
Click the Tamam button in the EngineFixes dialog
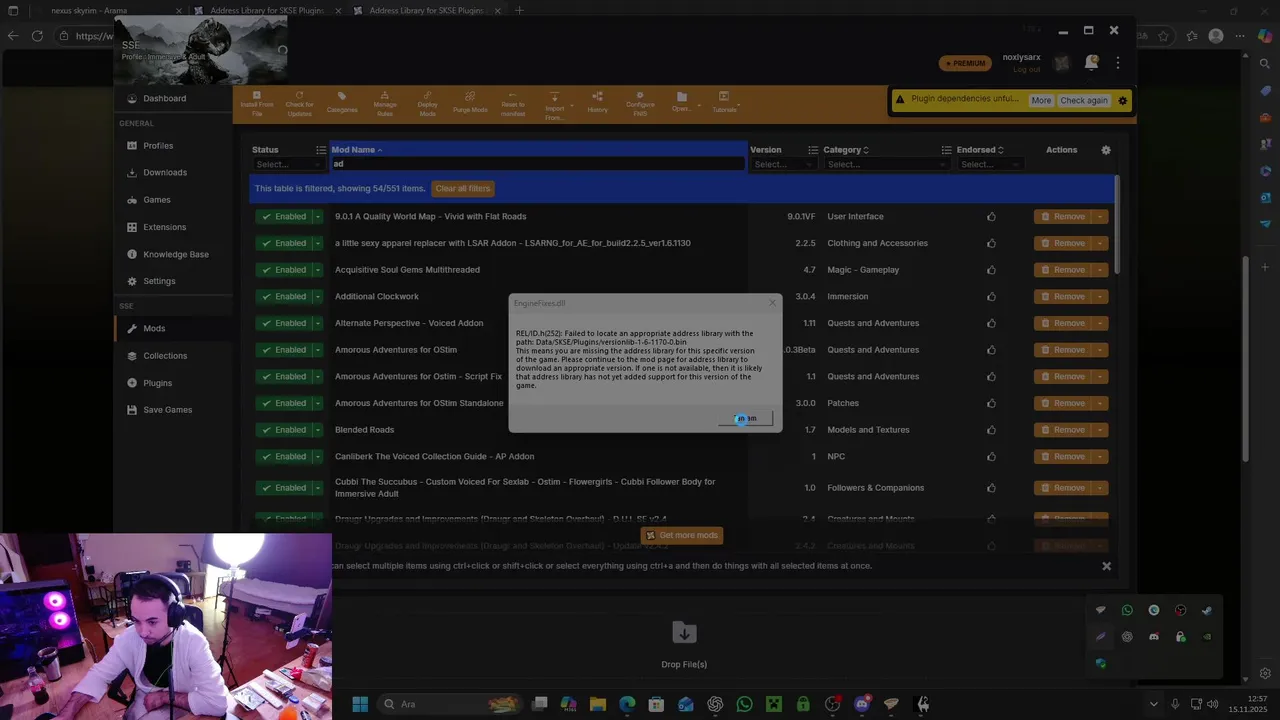click(745, 418)
